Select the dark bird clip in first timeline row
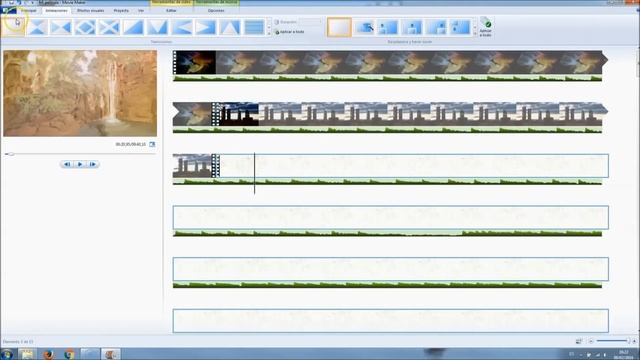The width and height of the screenshot is (640, 360). click(x=194, y=62)
